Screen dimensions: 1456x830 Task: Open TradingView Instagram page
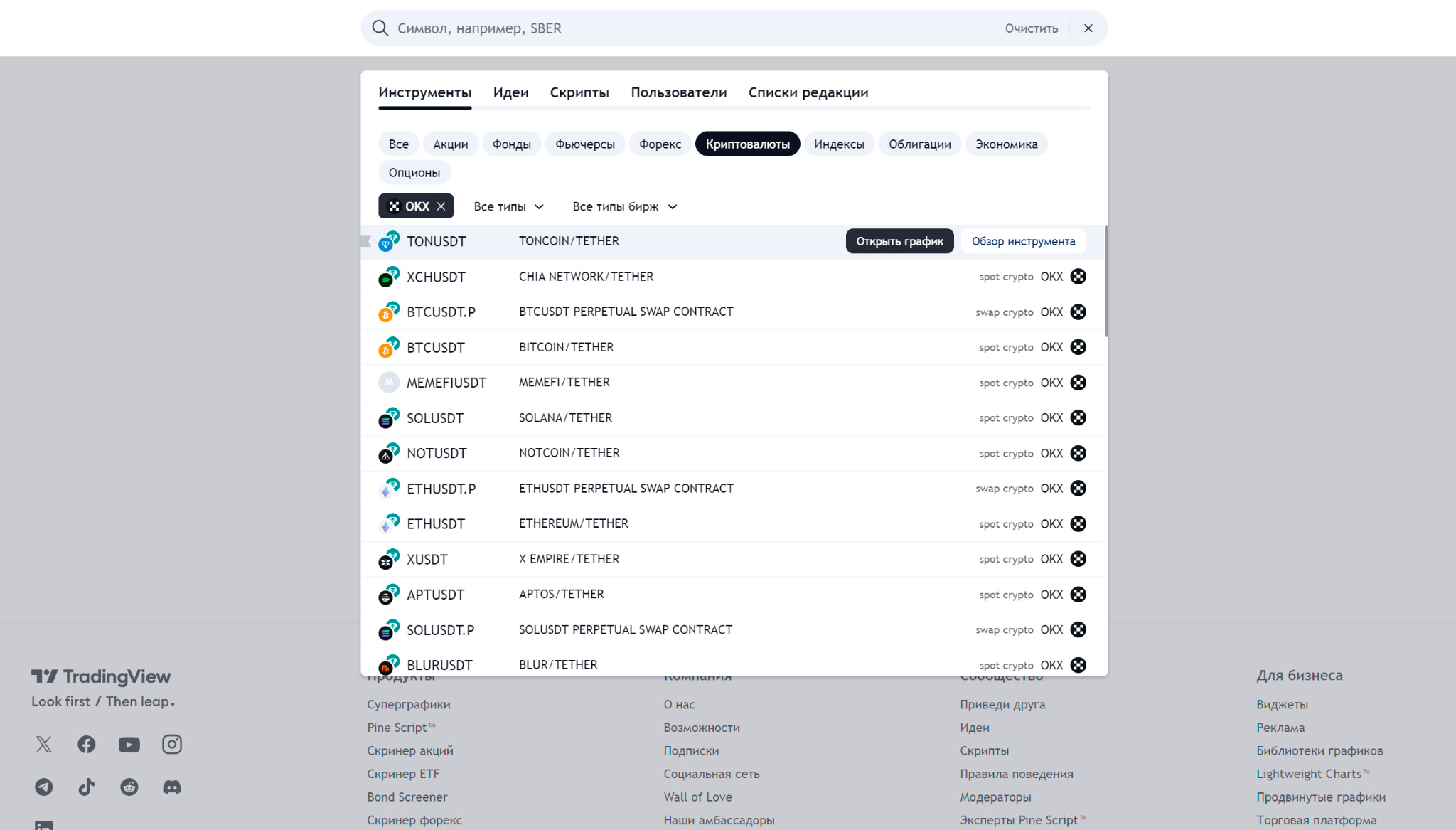click(172, 745)
